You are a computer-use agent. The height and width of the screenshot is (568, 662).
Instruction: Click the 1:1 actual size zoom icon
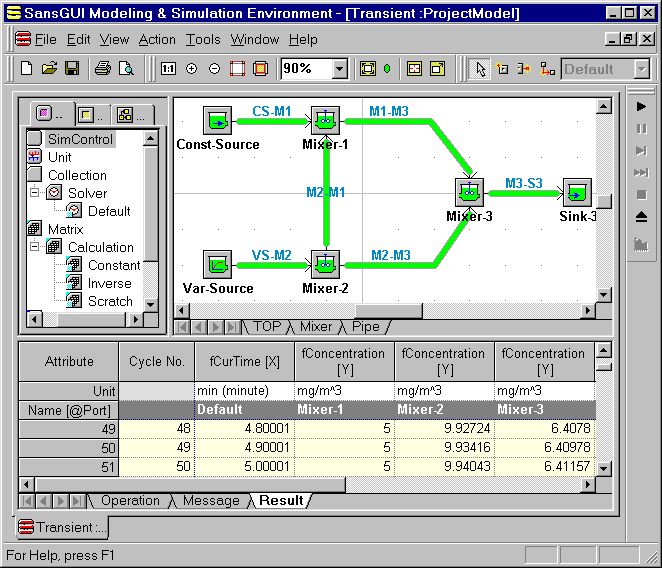pyautogui.click(x=168, y=69)
